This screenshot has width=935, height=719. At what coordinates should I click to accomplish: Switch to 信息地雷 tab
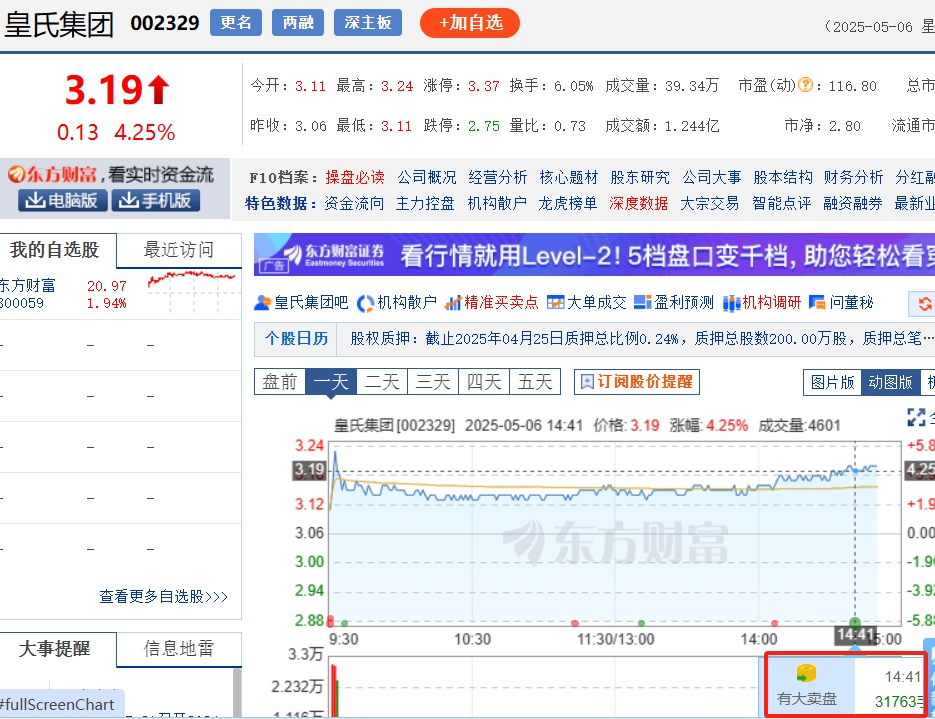(x=178, y=649)
